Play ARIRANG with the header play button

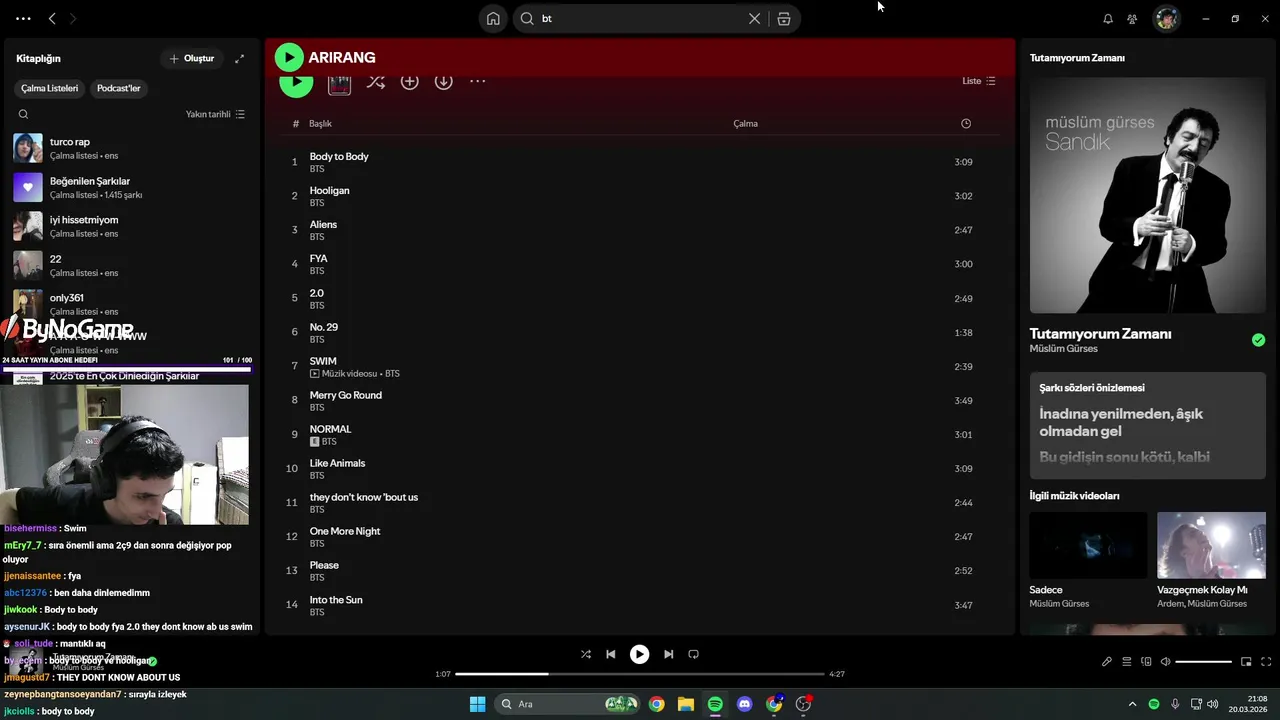click(x=289, y=57)
